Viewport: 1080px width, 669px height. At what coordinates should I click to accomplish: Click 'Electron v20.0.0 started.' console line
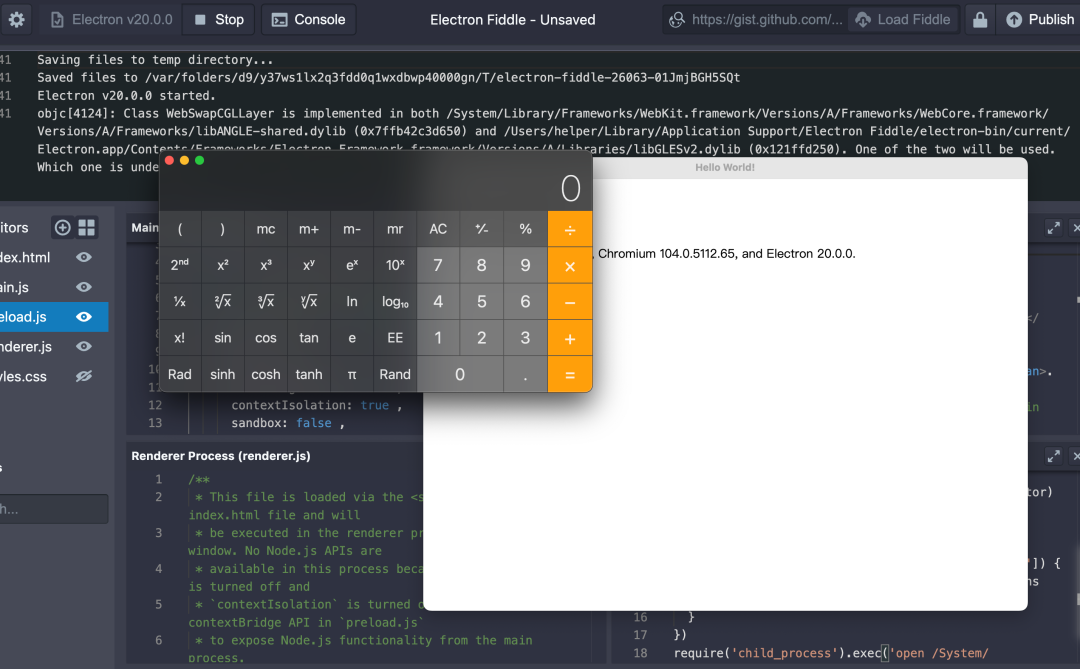(126, 96)
